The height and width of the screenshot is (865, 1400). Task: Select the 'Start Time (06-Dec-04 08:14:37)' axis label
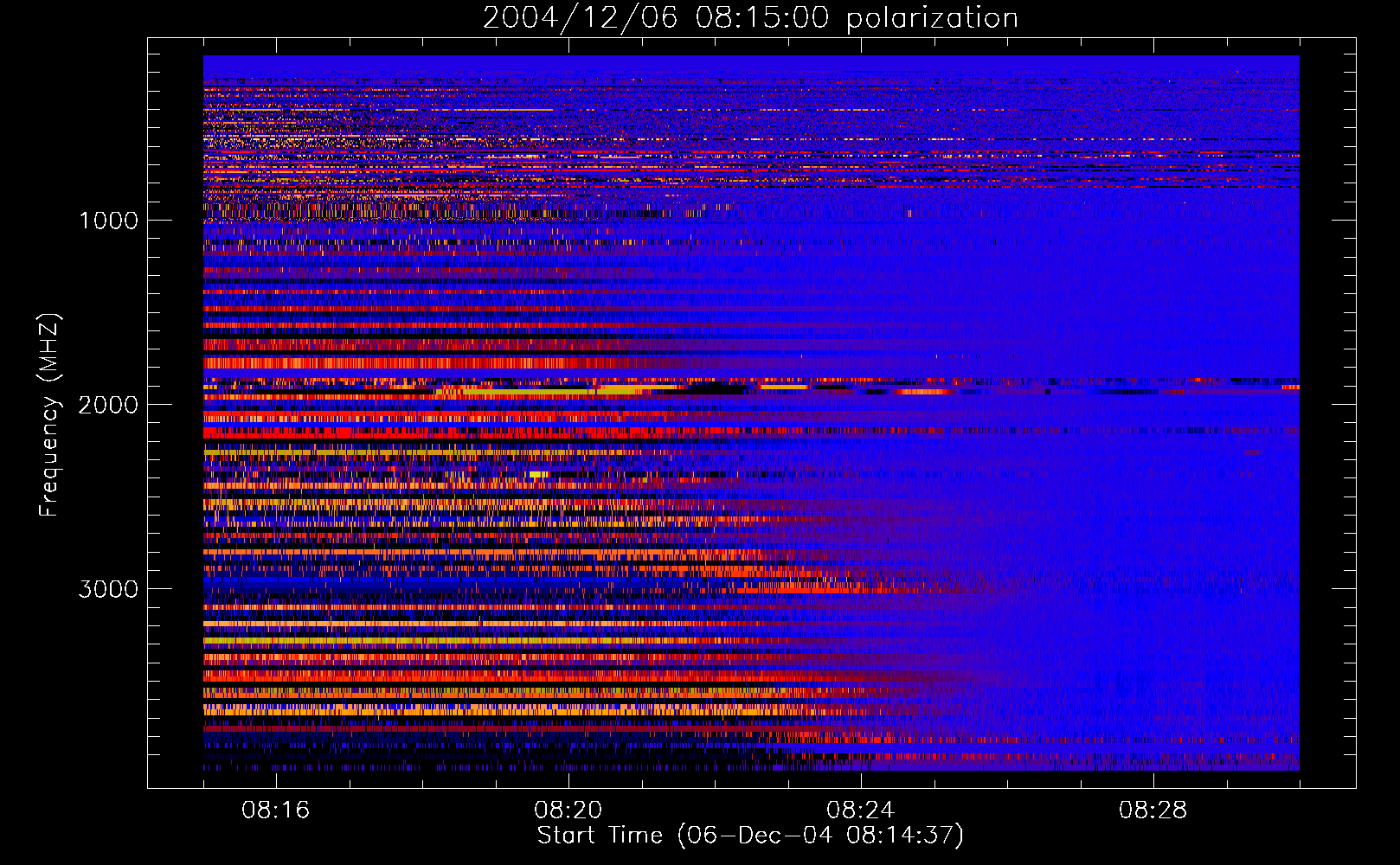[750, 836]
